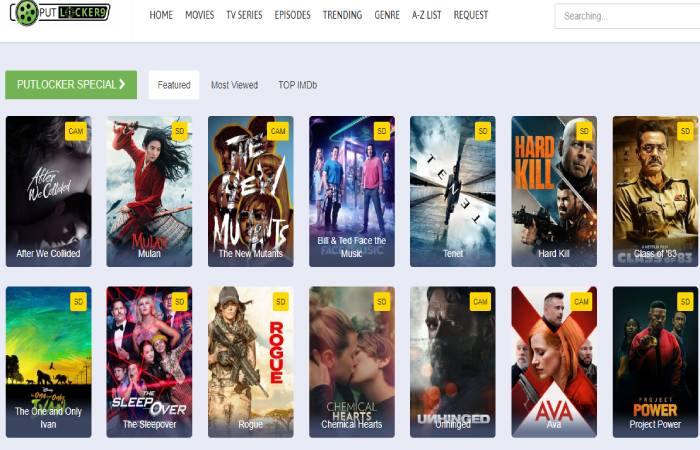Click the "After We Collided" title text
700x450 pixels.
[48, 254]
